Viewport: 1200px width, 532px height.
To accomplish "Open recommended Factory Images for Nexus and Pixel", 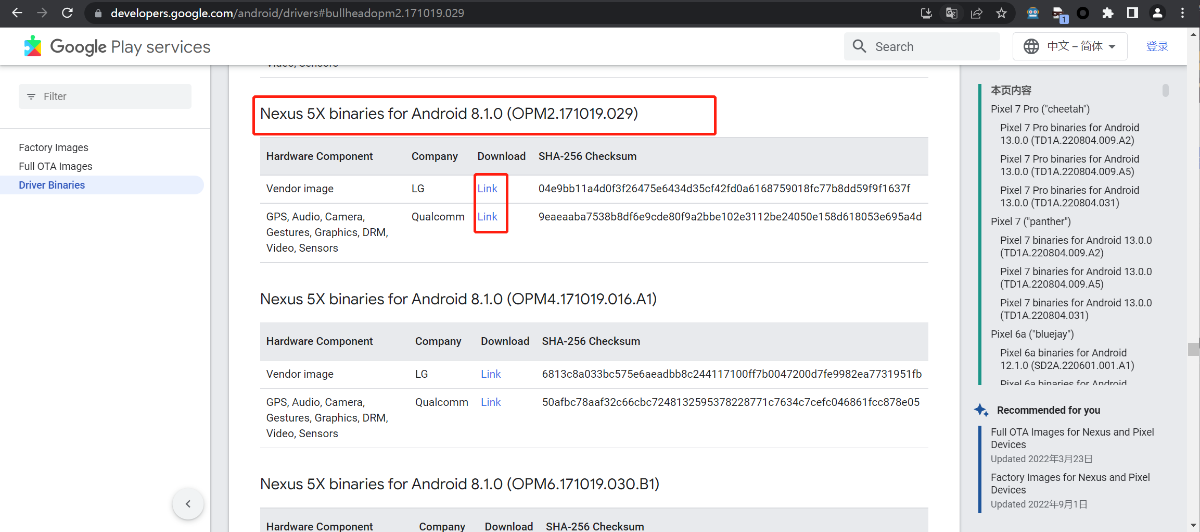I will click(1070, 484).
